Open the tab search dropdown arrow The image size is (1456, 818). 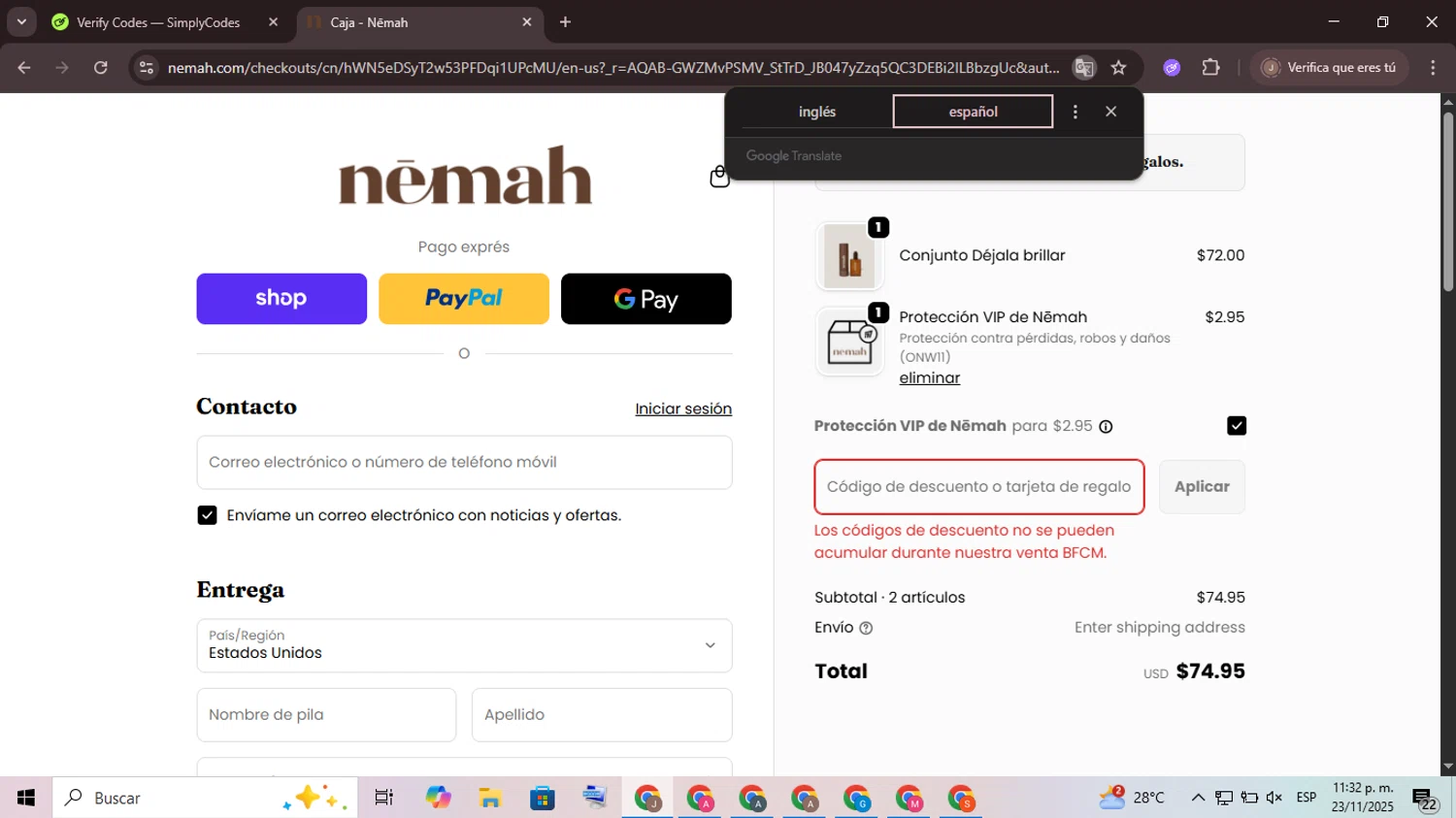[21, 21]
